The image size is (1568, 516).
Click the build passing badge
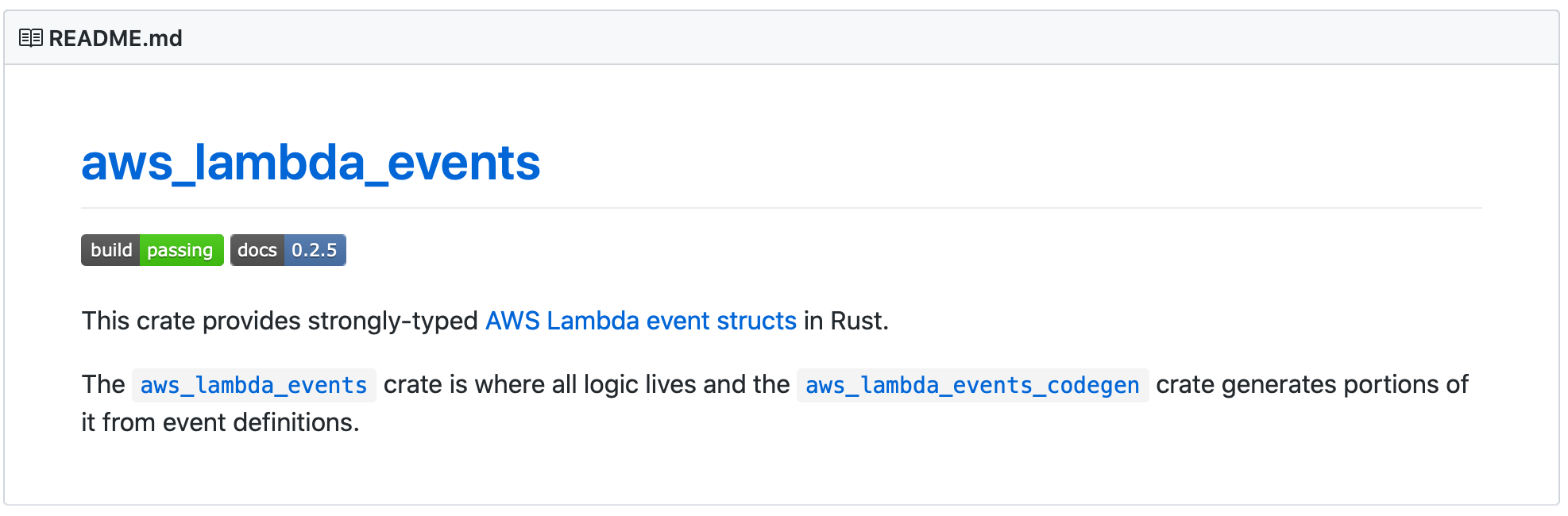click(x=152, y=250)
